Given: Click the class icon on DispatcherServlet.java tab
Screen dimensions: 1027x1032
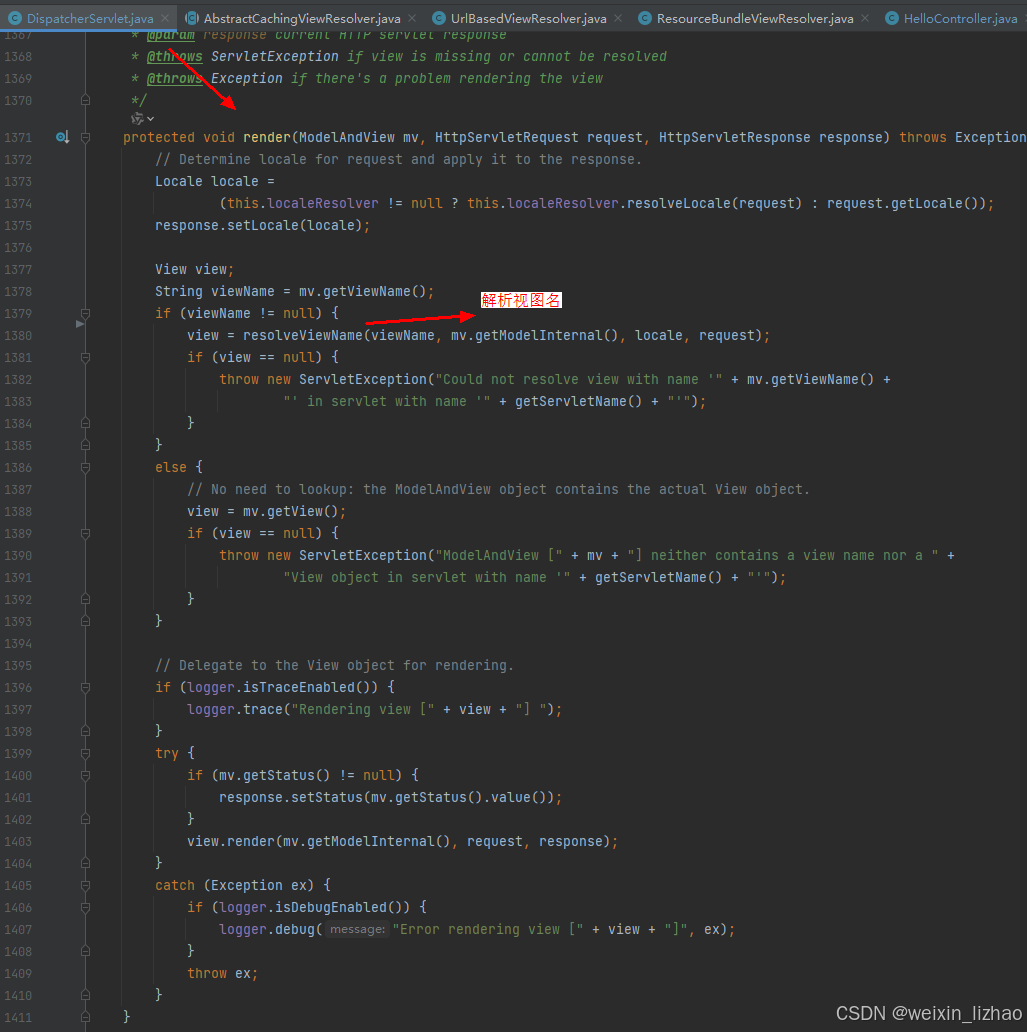Looking at the screenshot, I should 14,18.
